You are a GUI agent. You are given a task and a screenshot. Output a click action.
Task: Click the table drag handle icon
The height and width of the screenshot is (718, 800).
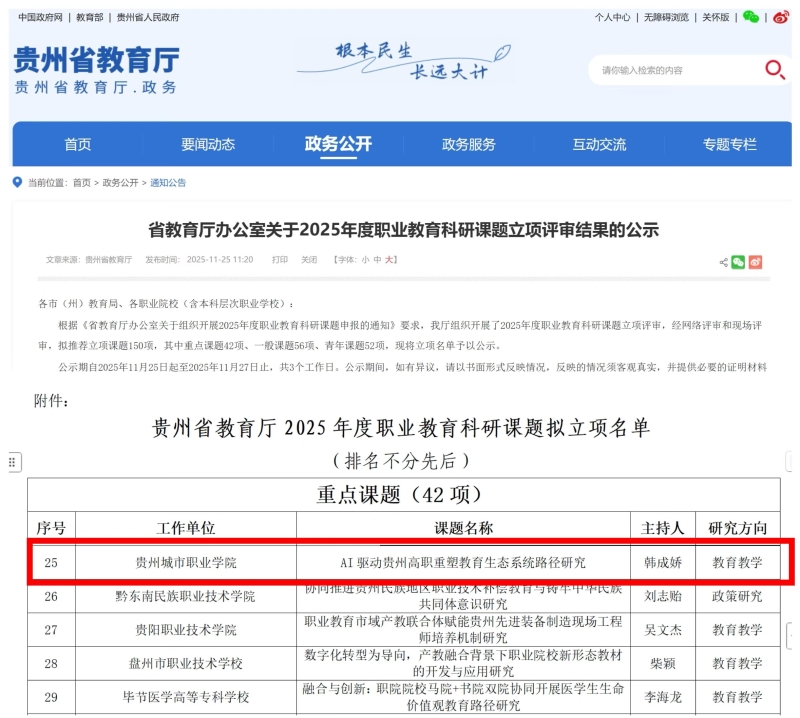coord(13,462)
